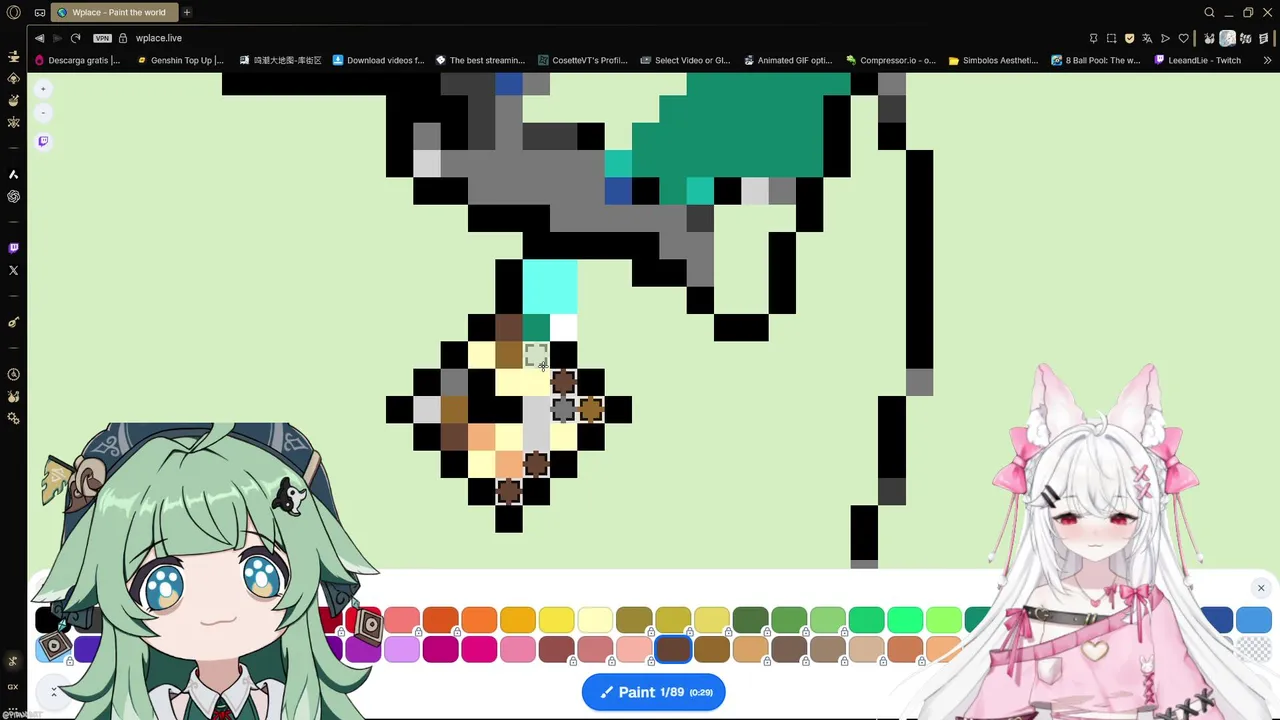This screenshot has height=720, width=1280.
Task: Pick the light pink bottom-row swatch
Action: [x=518, y=649]
